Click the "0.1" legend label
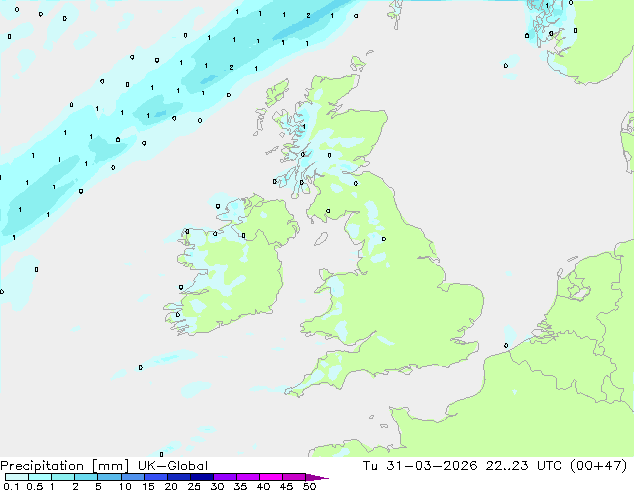Viewport: 634px width, 490px height. pyautogui.click(x=11, y=486)
